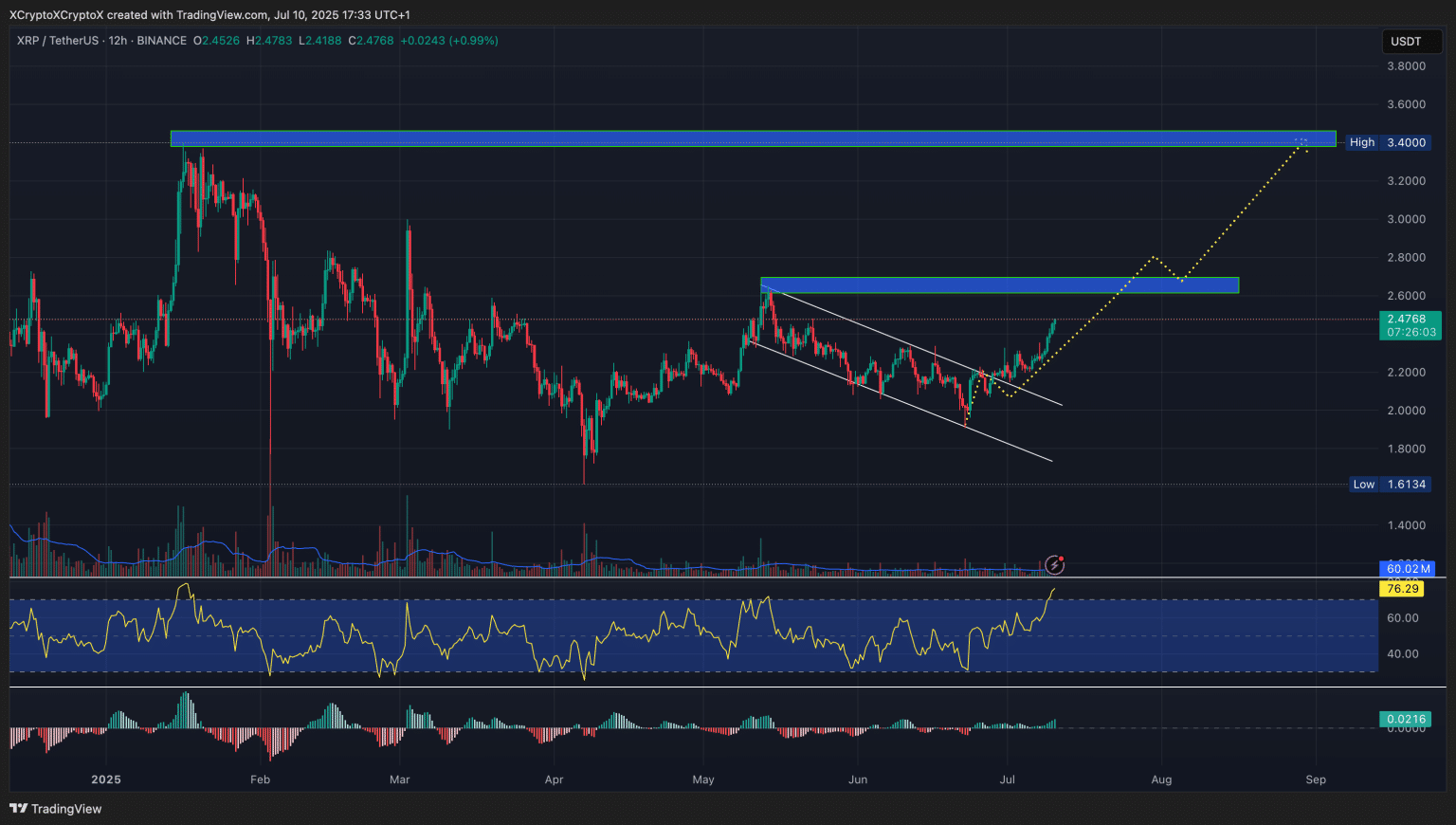Click the TradingView logo at bottom left
Image resolution: width=1456 pixels, height=825 pixels.
[56, 809]
